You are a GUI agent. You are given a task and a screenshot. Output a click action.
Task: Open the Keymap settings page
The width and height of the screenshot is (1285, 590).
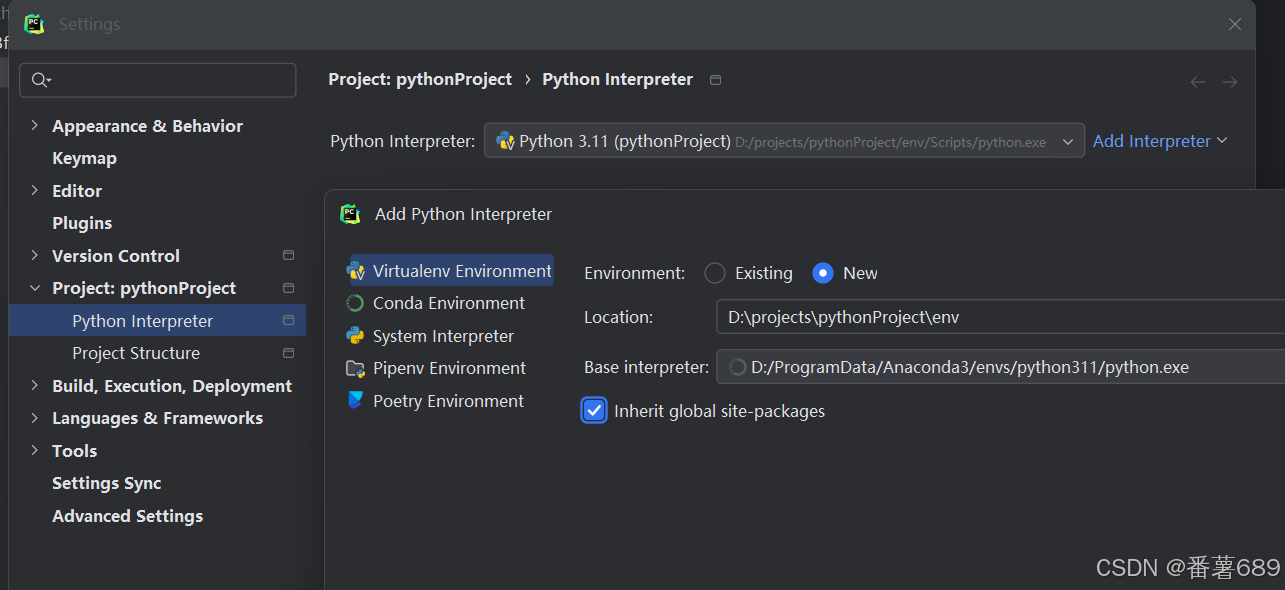tap(84, 158)
